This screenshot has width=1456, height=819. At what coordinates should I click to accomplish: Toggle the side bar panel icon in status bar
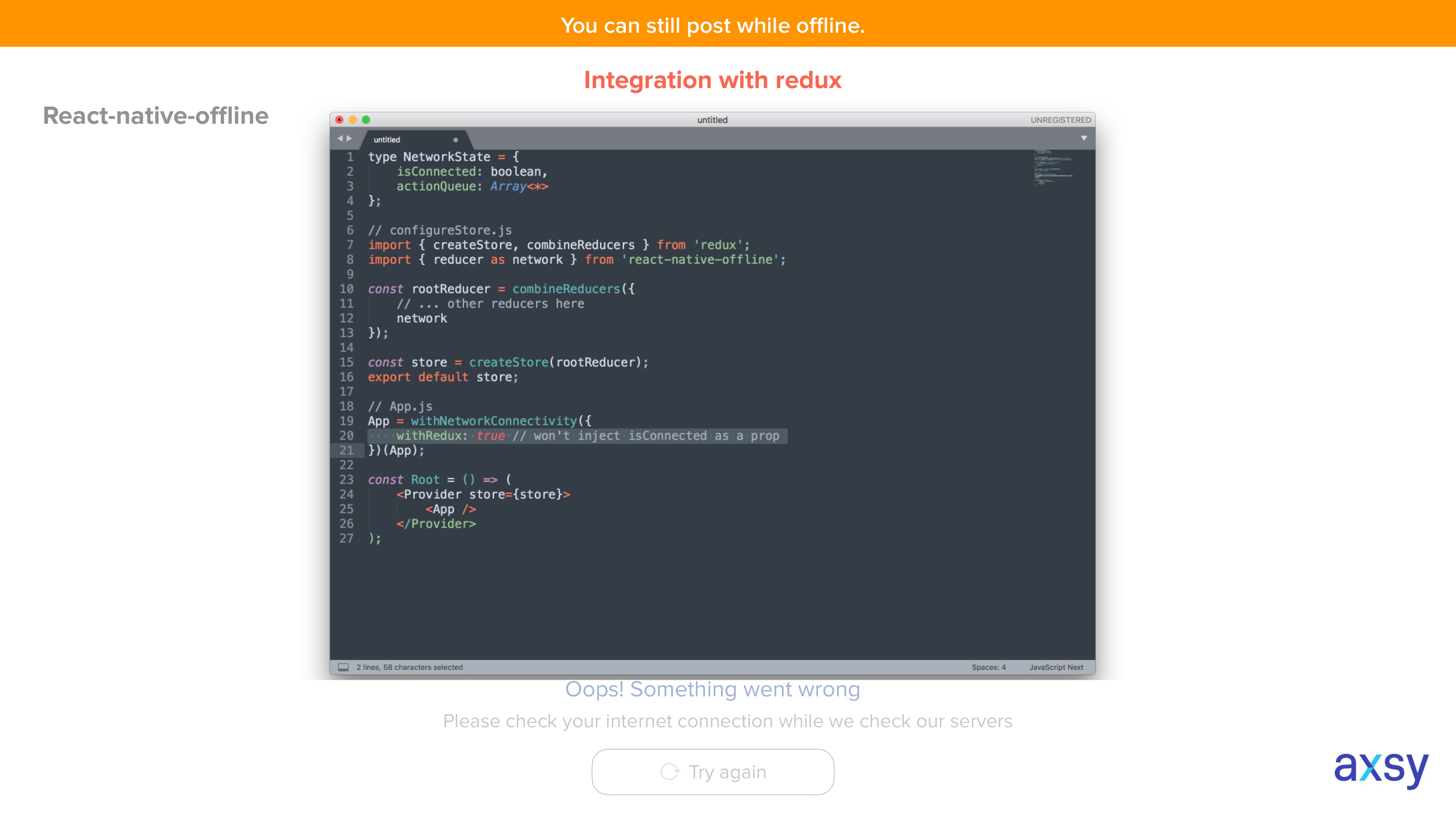point(343,667)
